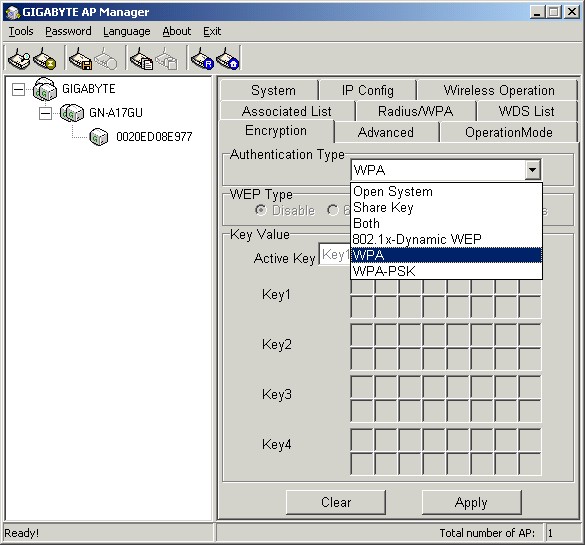Click the Clear button
The height and width of the screenshot is (545, 585).
point(336,502)
